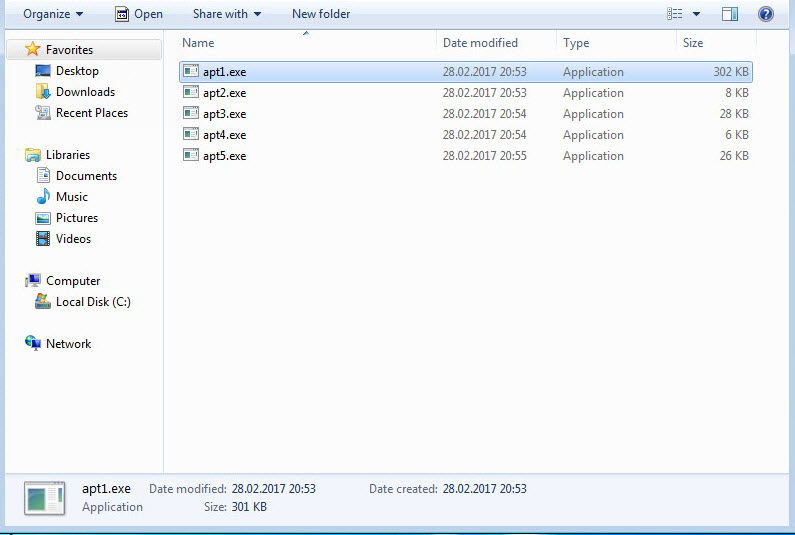Open the Music library

(71, 197)
